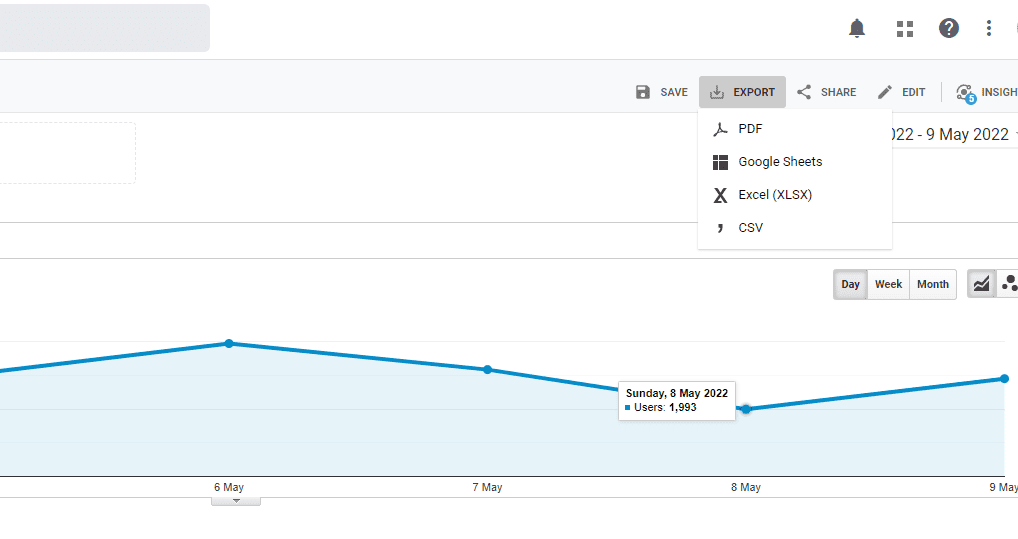Open the apps grid icon

pos(905,29)
